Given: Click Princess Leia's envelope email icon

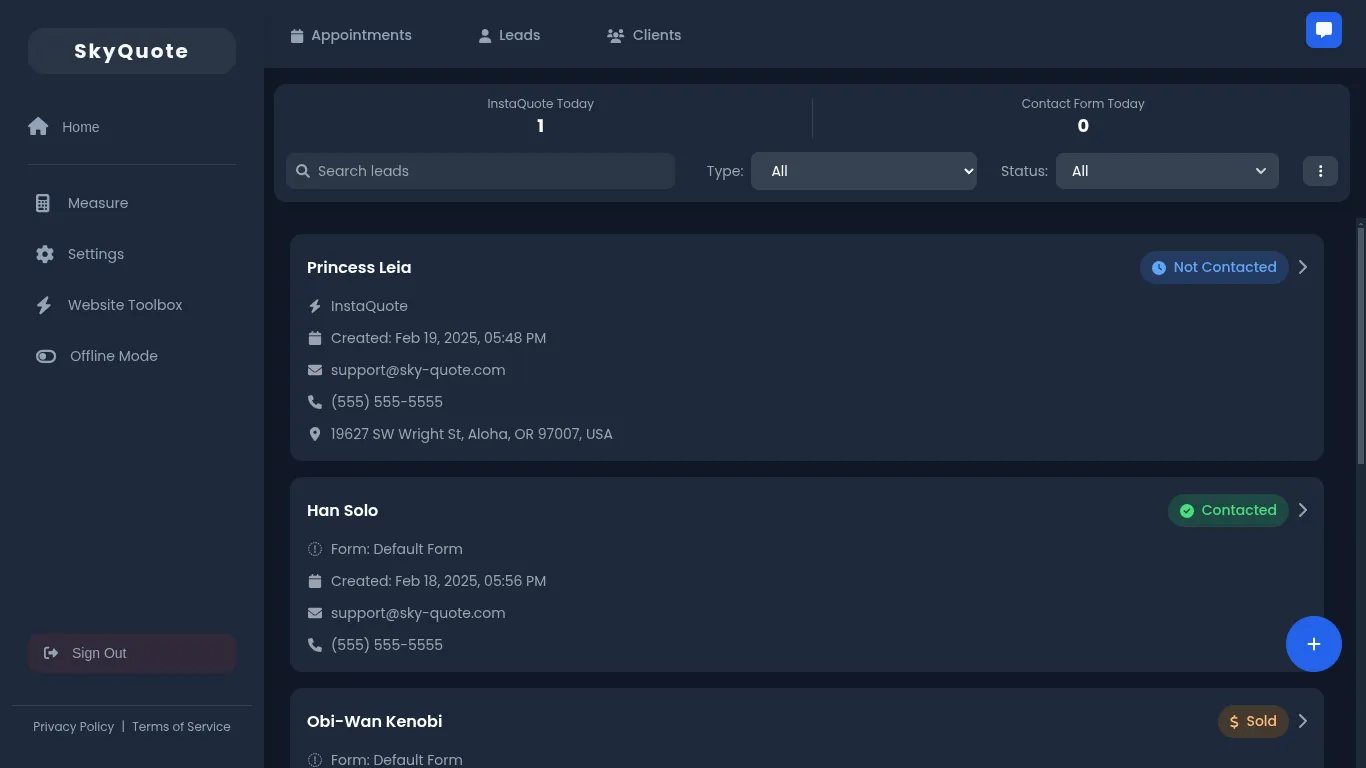Looking at the screenshot, I should [315, 370].
